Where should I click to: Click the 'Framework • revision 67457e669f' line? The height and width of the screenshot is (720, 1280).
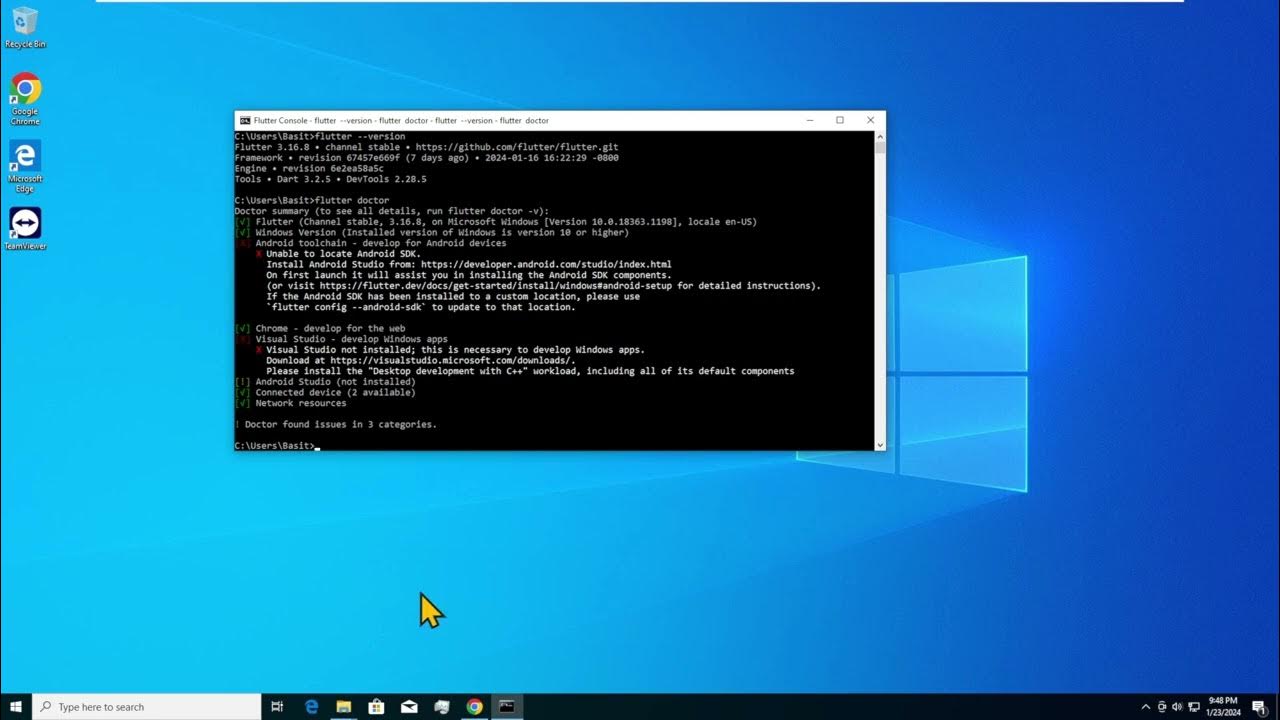(426, 158)
